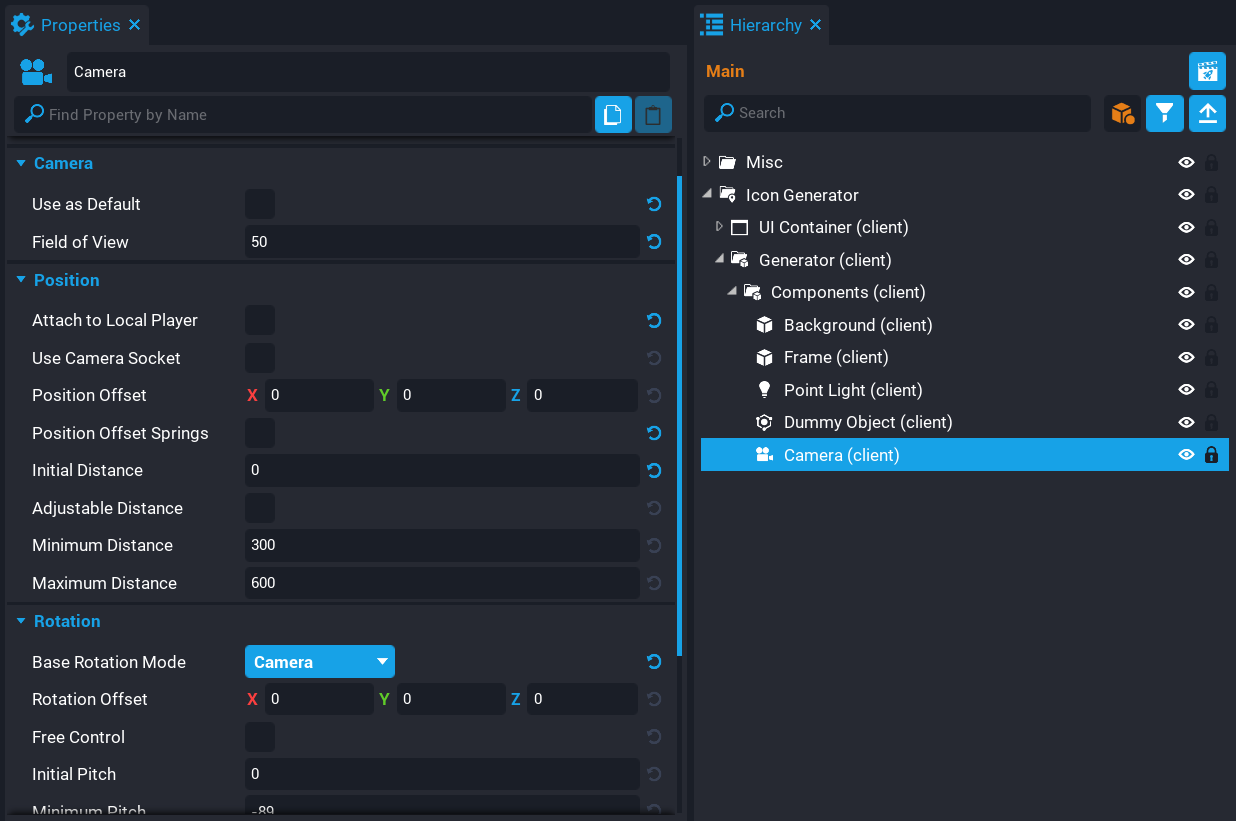Reset the Initial Distance property
Image resolution: width=1236 pixels, height=821 pixels.
click(654, 470)
